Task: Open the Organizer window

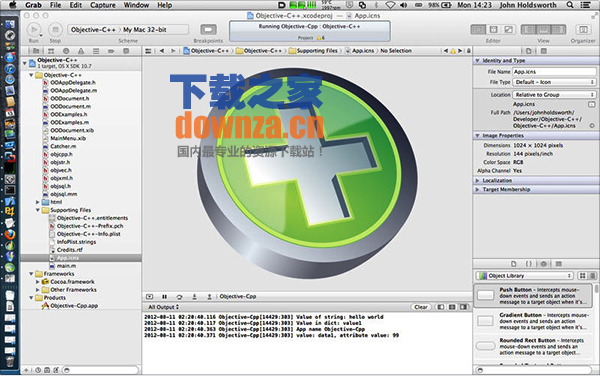Action: pos(583,30)
